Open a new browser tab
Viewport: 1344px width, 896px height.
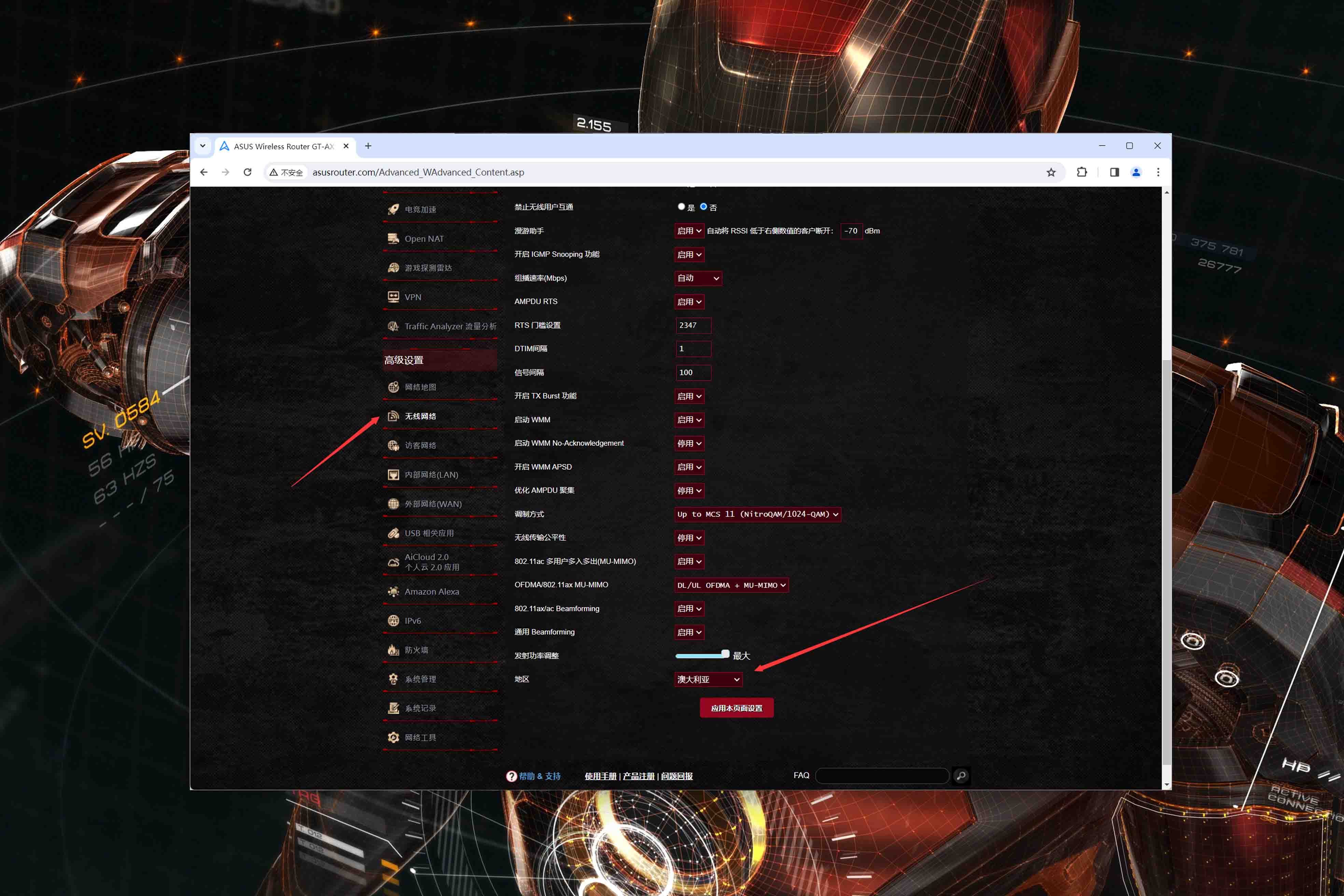[368, 146]
